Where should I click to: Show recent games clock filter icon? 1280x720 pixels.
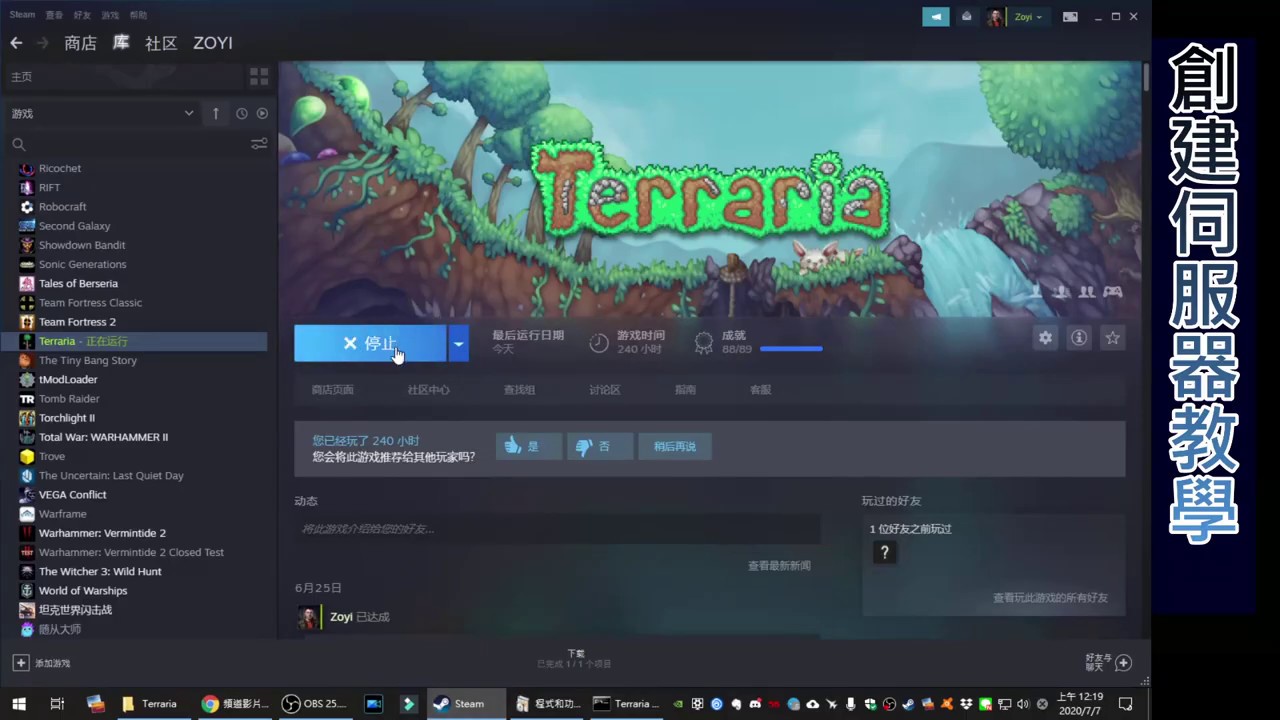pyautogui.click(x=242, y=114)
